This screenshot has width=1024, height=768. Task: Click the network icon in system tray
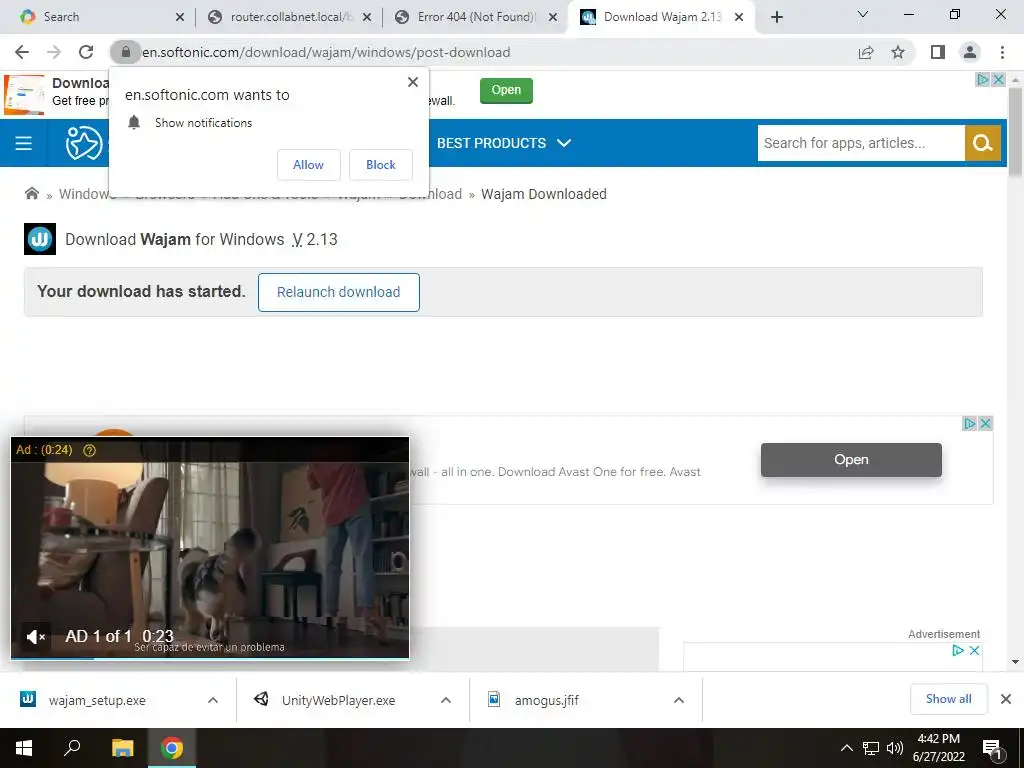[x=871, y=748]
